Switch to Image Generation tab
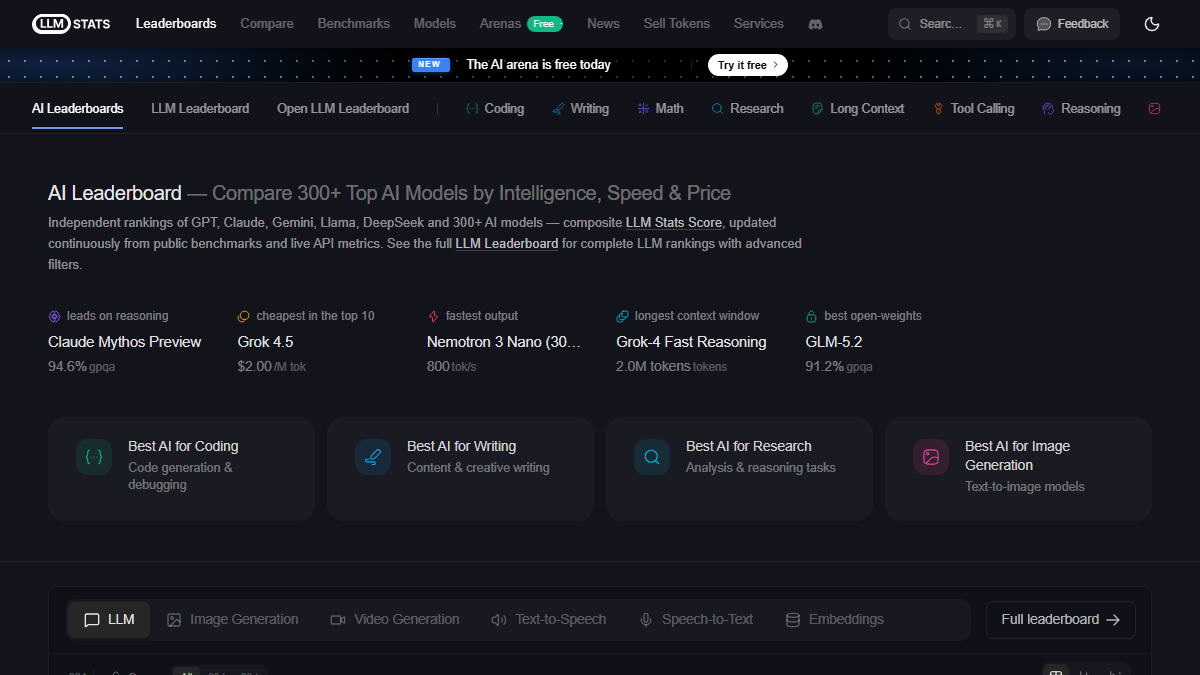Screen dimensions: 1200x675 click(x=232, y=620)
